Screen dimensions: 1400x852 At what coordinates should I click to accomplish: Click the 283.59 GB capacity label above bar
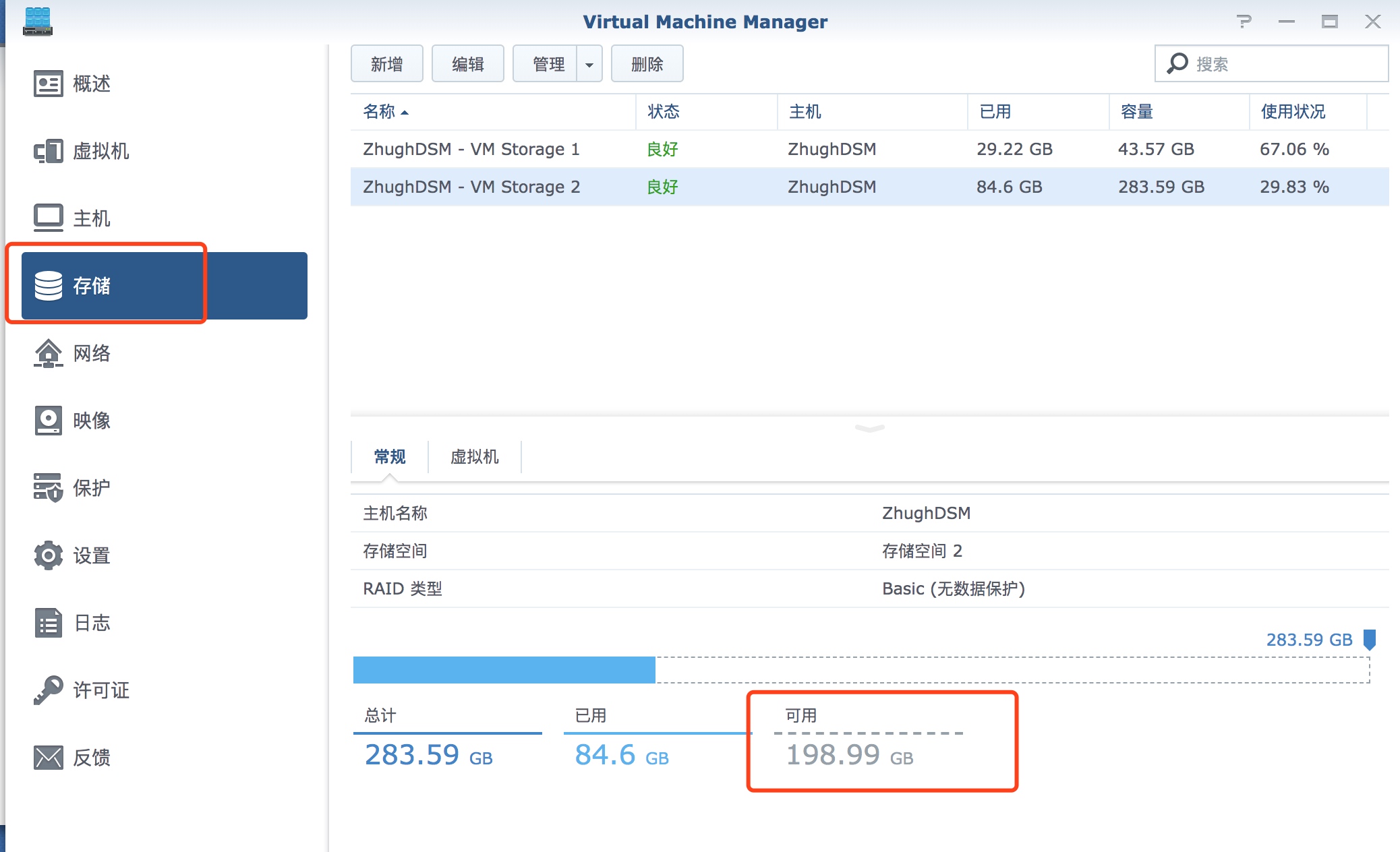pyautogui.click(x=1309, y=639)
